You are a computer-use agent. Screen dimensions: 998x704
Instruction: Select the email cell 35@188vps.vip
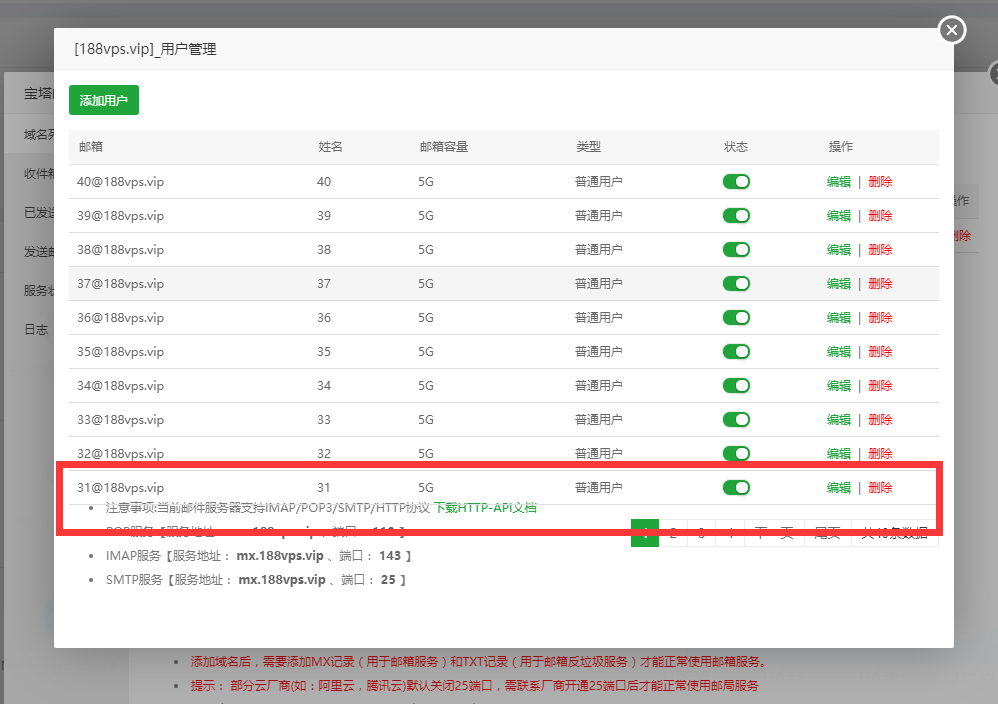[120, 351]
